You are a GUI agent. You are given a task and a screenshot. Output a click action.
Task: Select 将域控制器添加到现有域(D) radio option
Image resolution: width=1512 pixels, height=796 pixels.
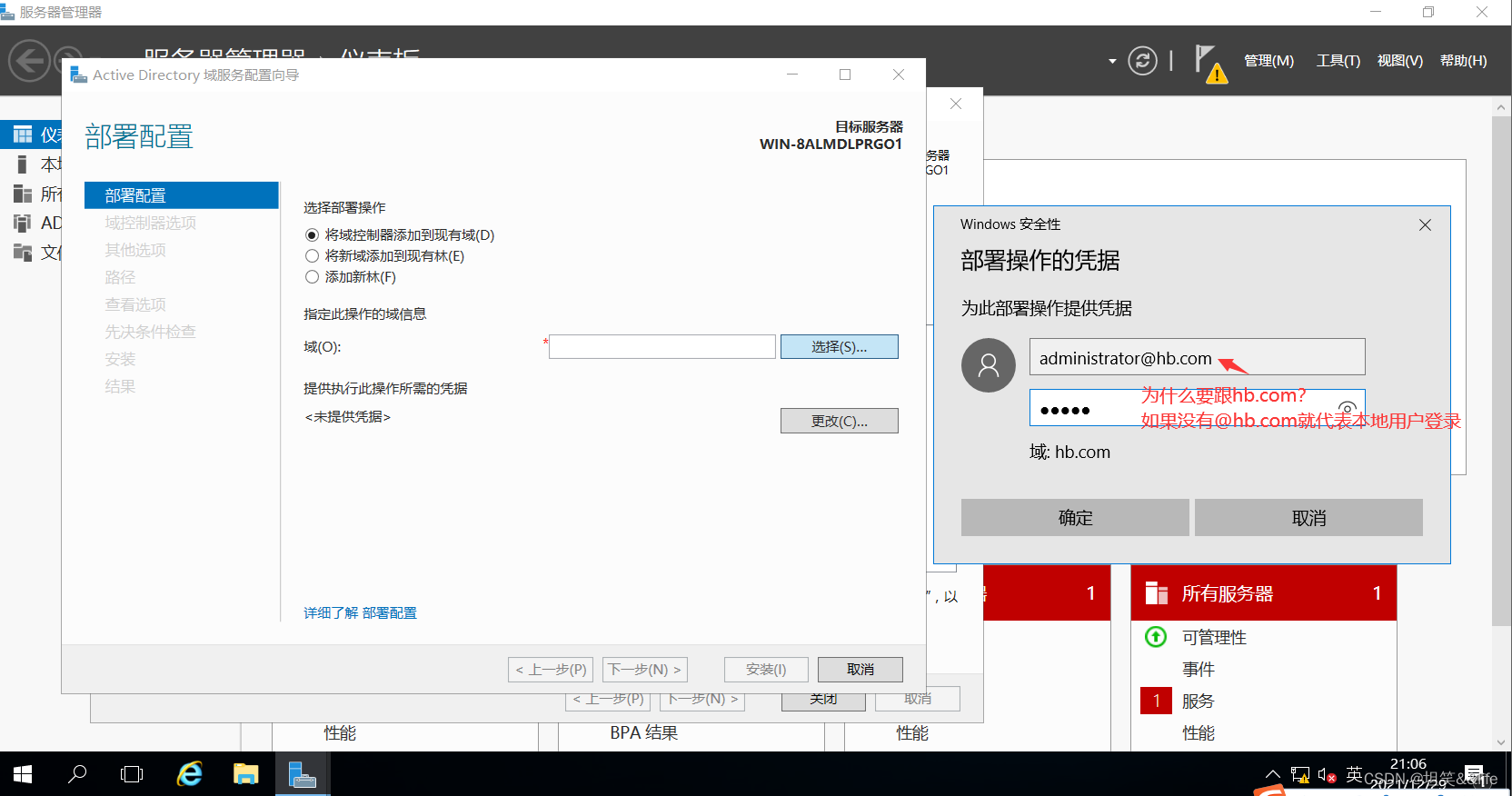click(312, 235)
